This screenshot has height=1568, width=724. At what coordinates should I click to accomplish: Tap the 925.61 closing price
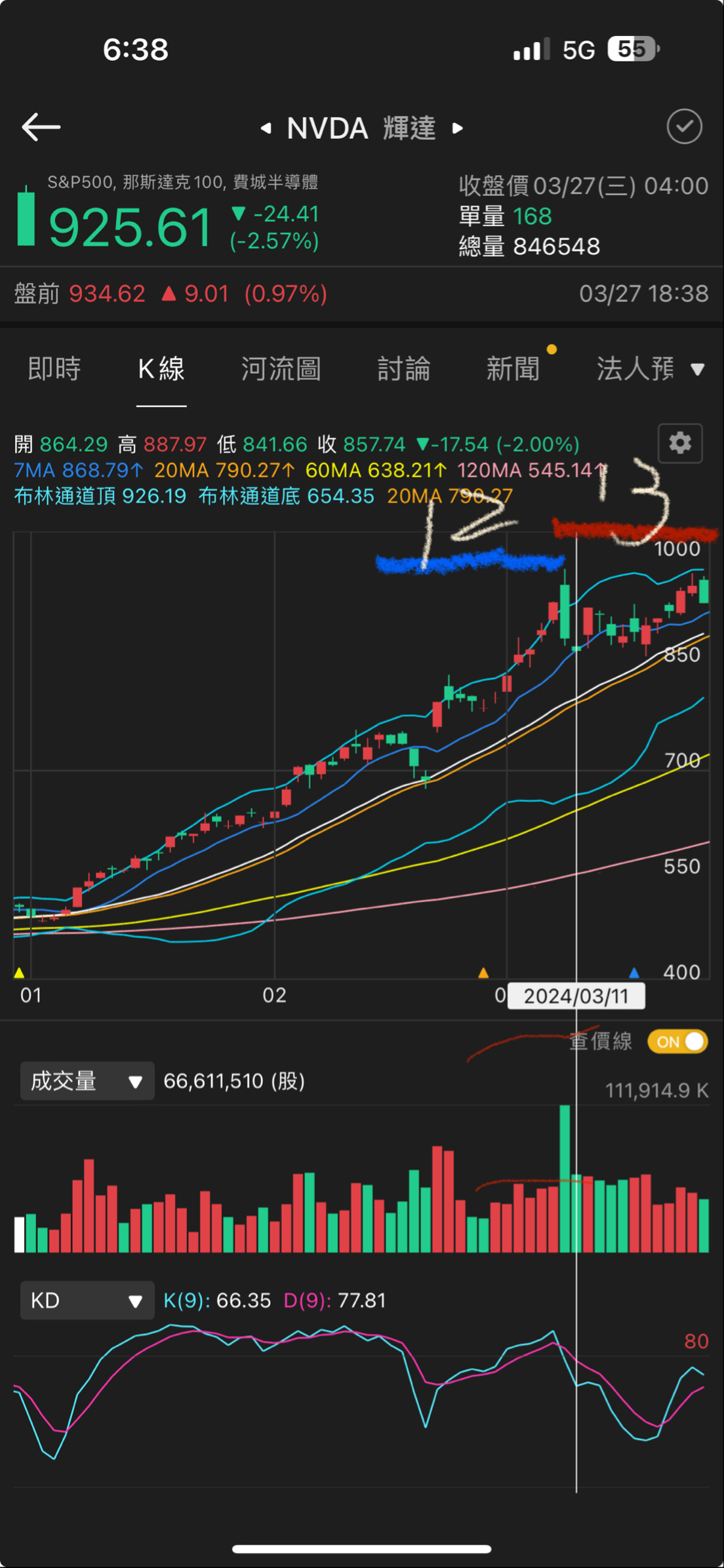coord(131,227)
